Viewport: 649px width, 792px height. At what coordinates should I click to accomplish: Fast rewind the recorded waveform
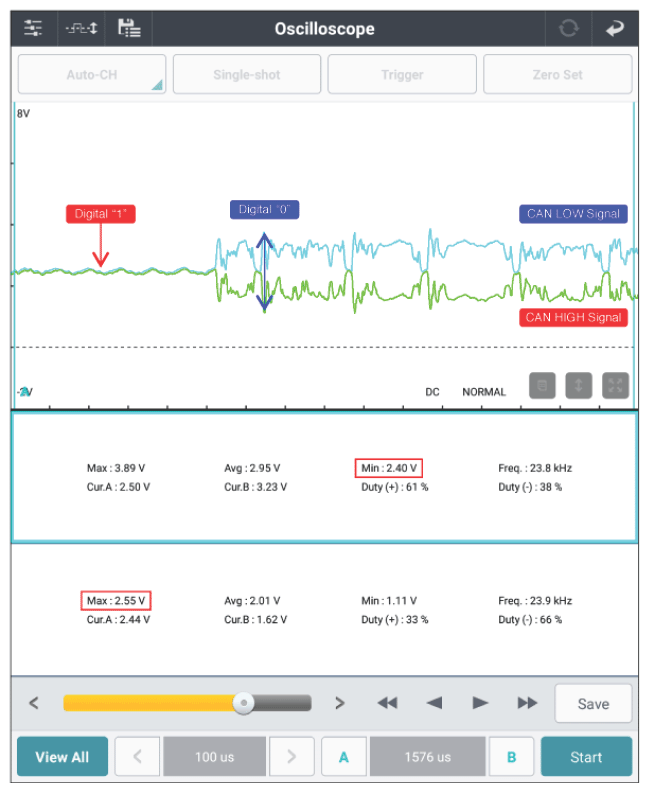[388, 703]
